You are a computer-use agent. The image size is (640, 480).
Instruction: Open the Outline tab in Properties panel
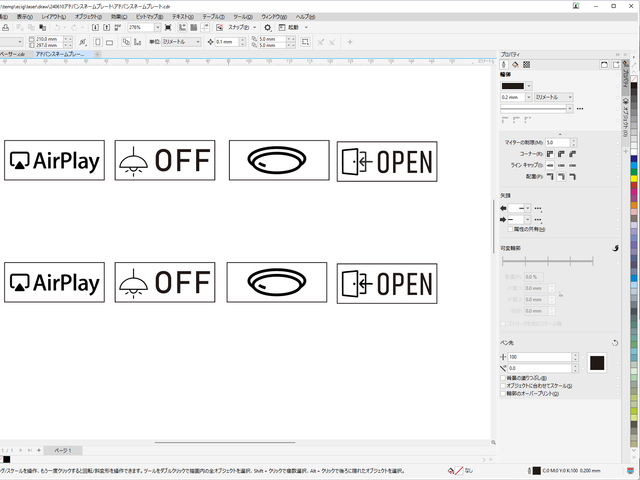tap(504, 65)
